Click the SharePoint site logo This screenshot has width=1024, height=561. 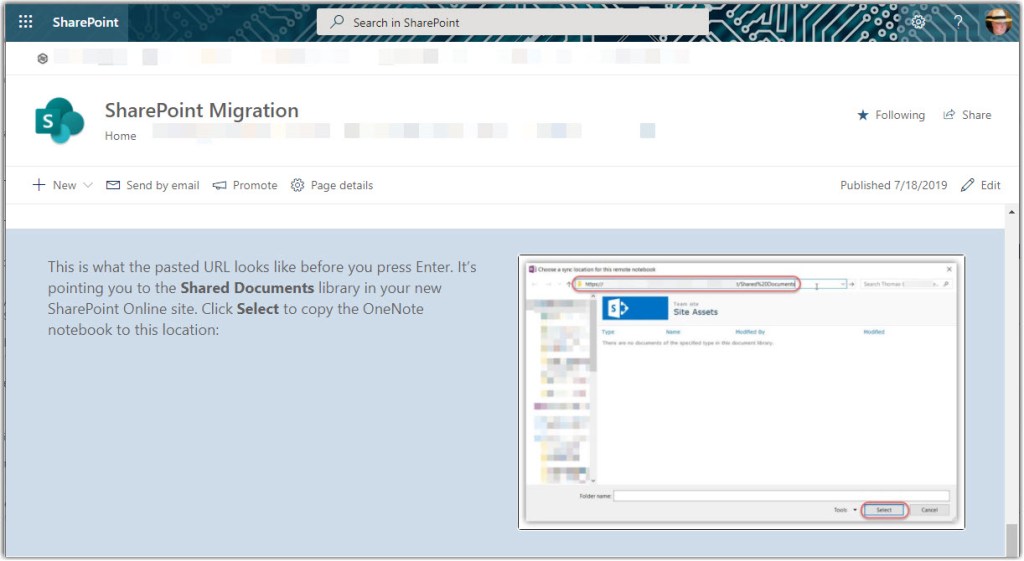(x=59, y=121)
